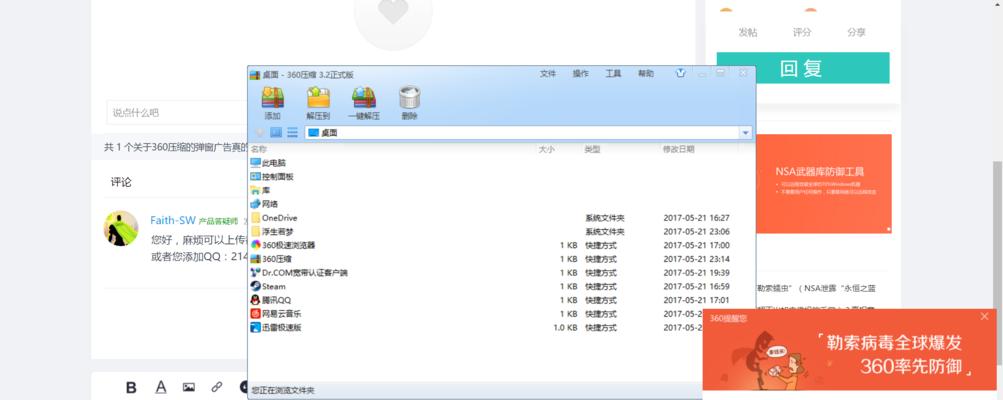
Task: Close the 360提醒您 popup ad
Action: point(984,316)
